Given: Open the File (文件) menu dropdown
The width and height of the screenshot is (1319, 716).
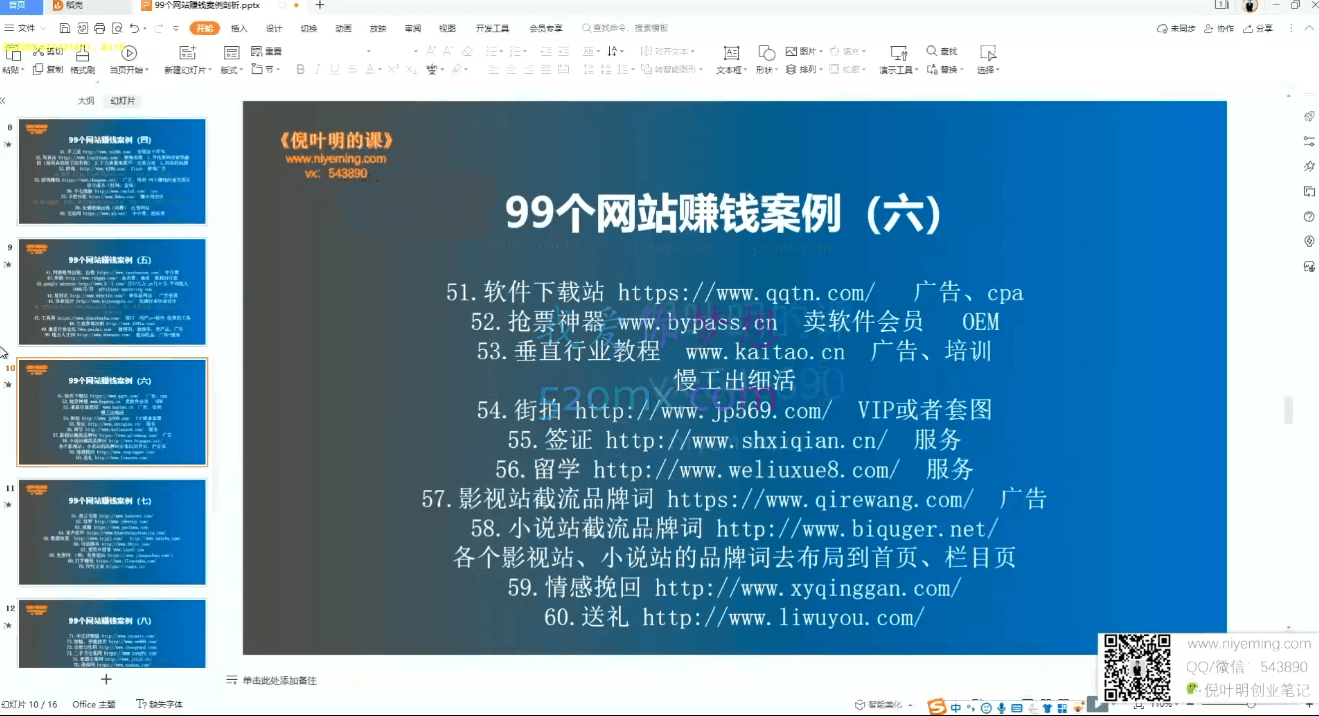Looking at the screenshot, I should pos(25,29).
